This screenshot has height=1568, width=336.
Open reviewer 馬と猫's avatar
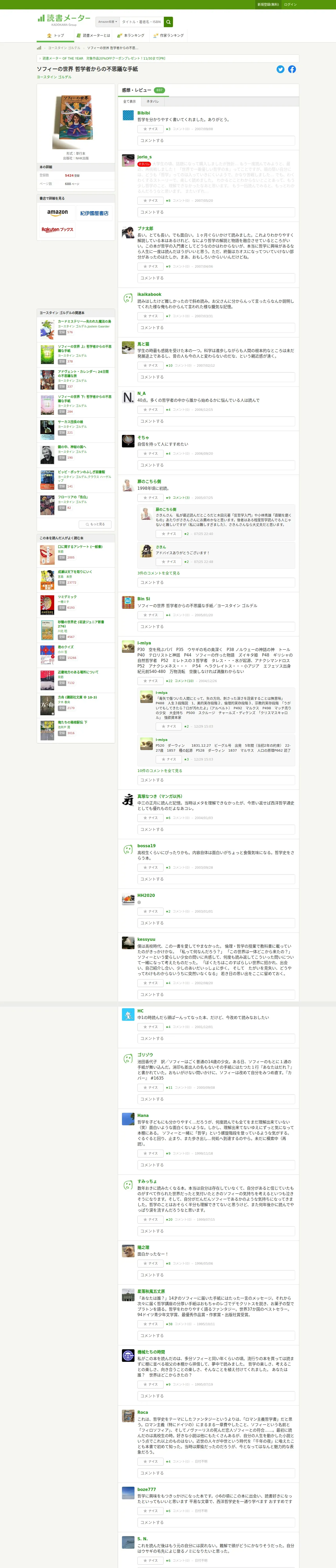[128, 348]
